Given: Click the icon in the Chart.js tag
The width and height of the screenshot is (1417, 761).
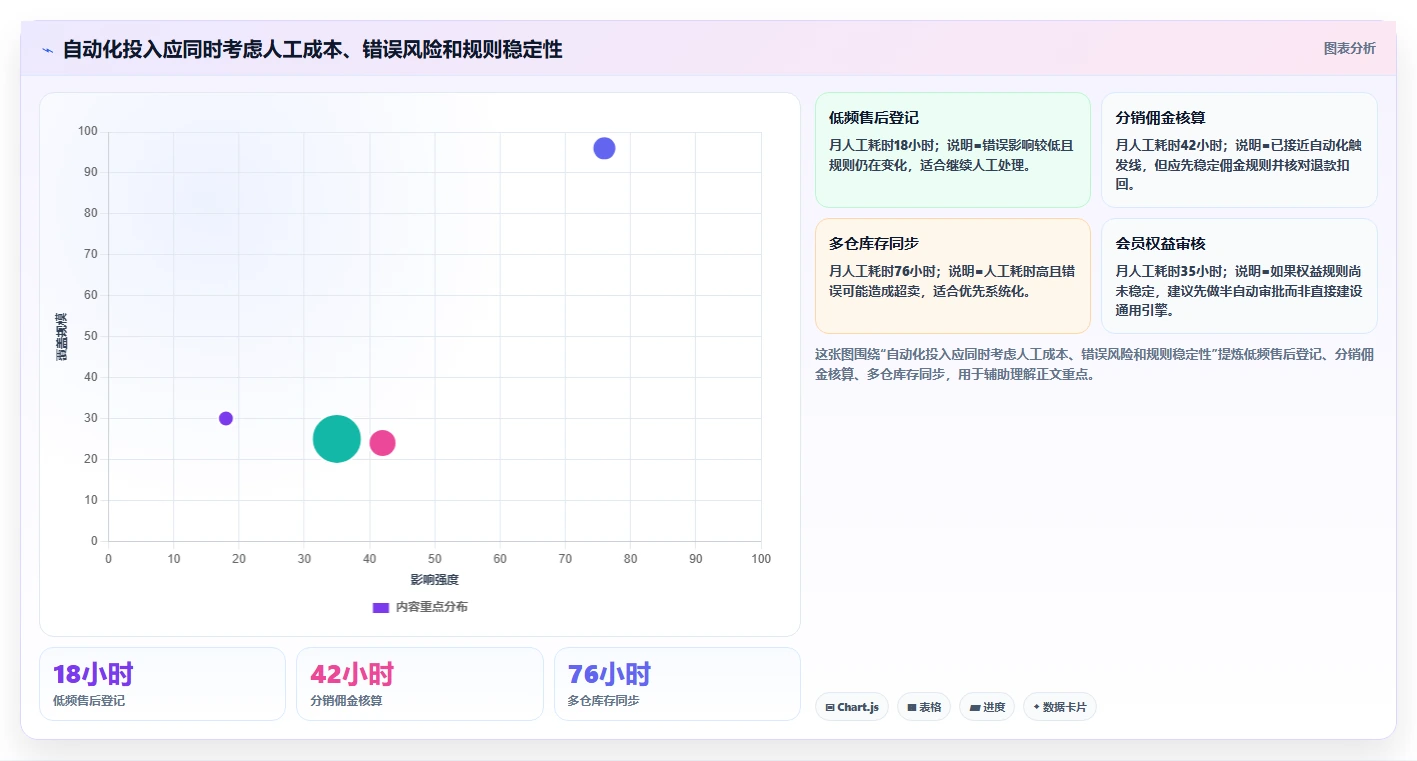Looking at the screenshot, I should click(830, 707).
